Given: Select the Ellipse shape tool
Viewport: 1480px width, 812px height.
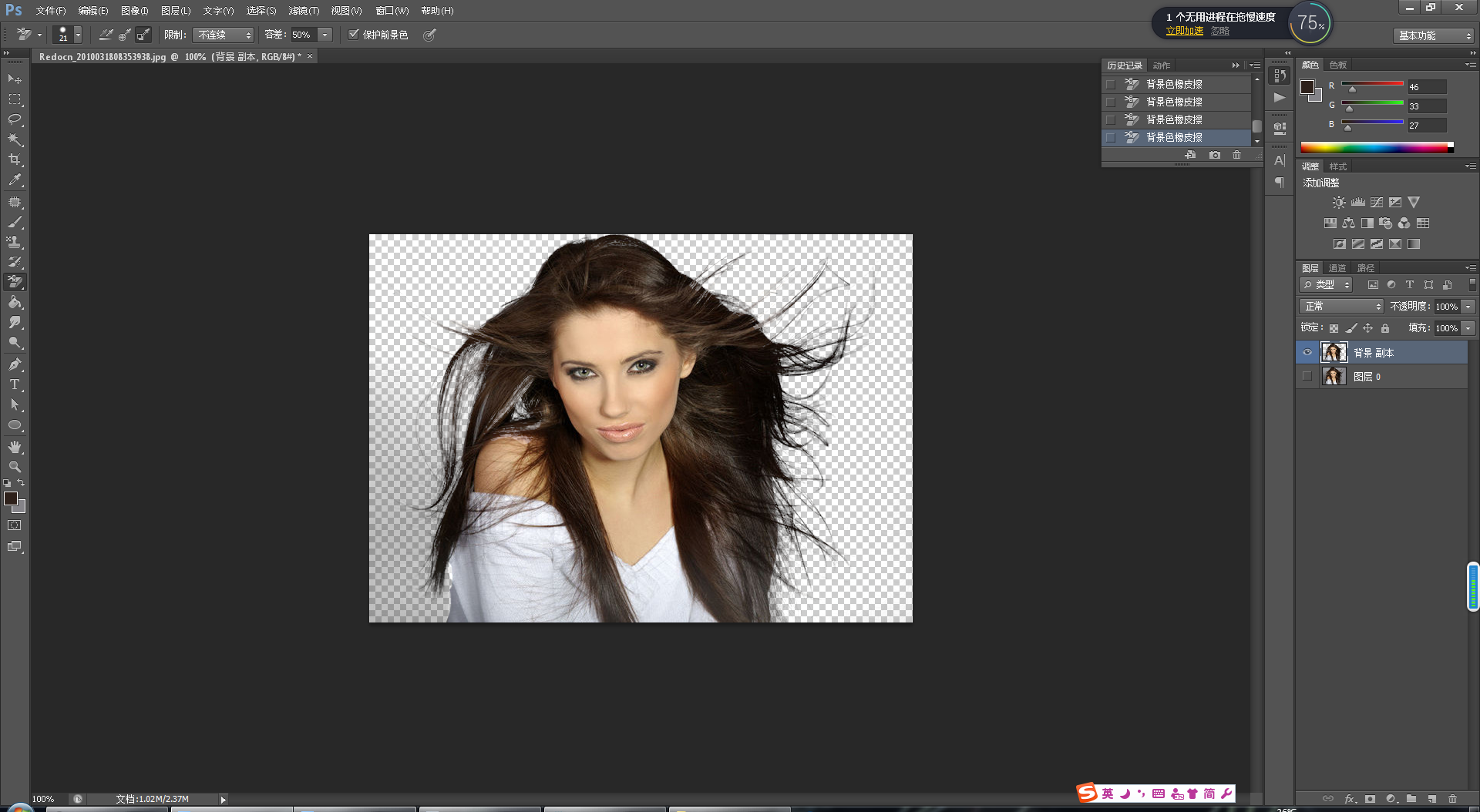Looking at the screenshot, I should pos(15,424).
